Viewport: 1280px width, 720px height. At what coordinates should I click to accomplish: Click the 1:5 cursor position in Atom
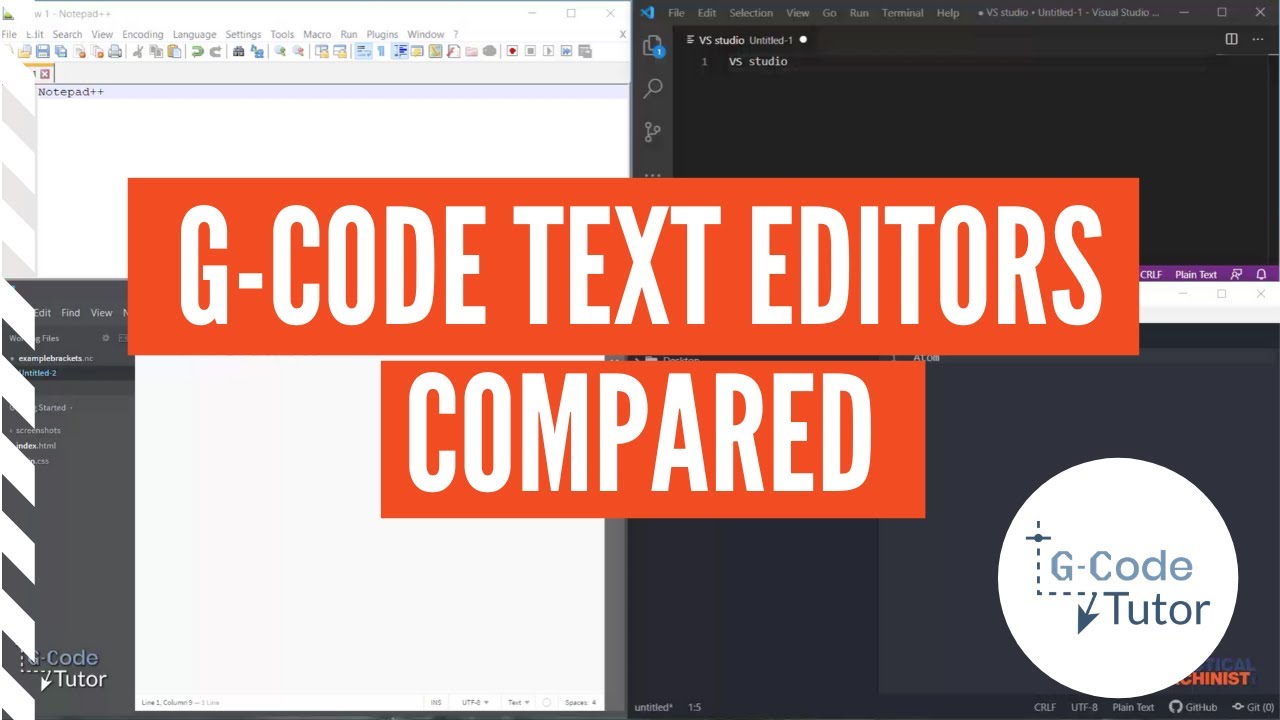click(x=694, y=707)
